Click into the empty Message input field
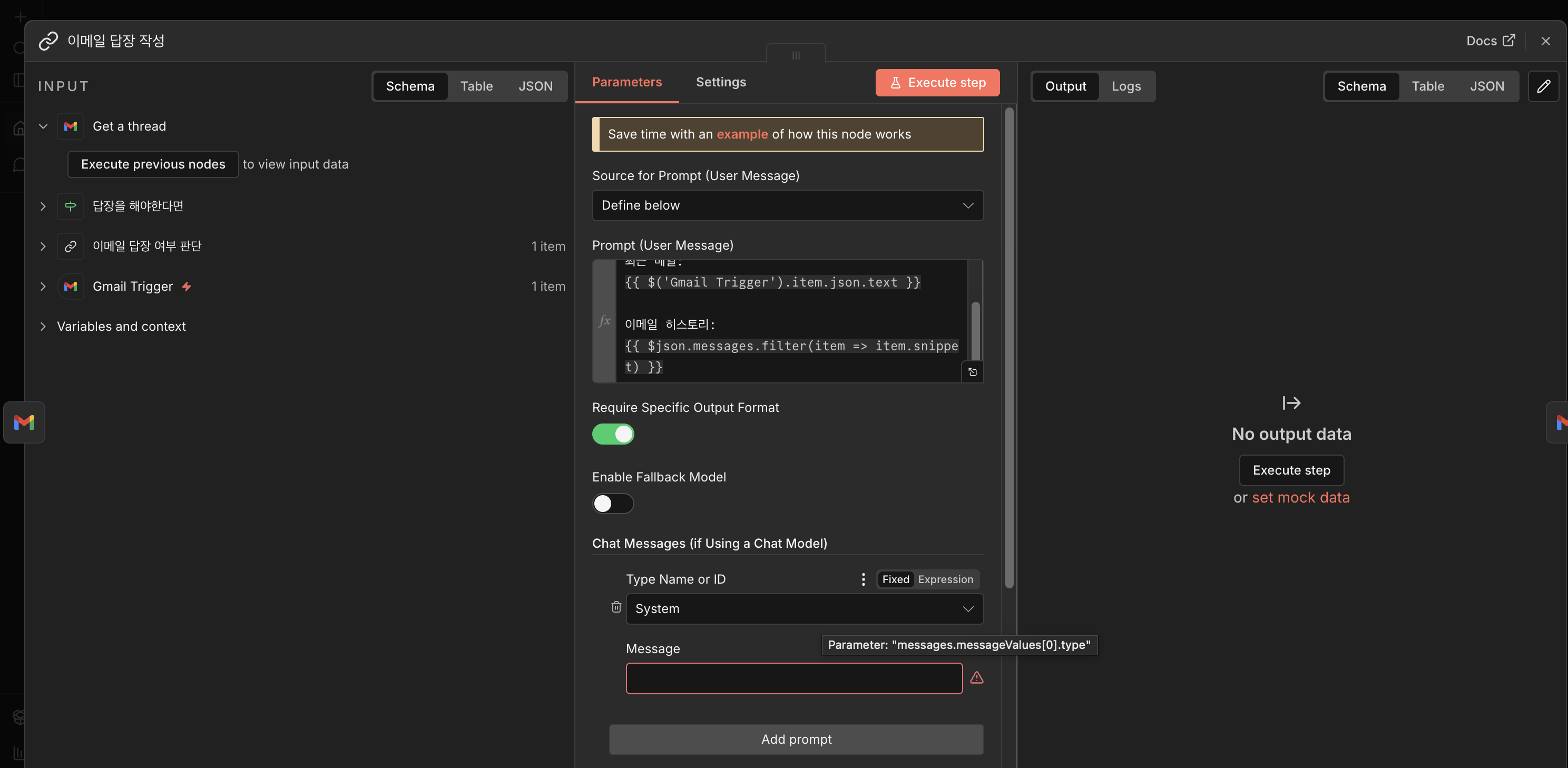 [793, 678]
